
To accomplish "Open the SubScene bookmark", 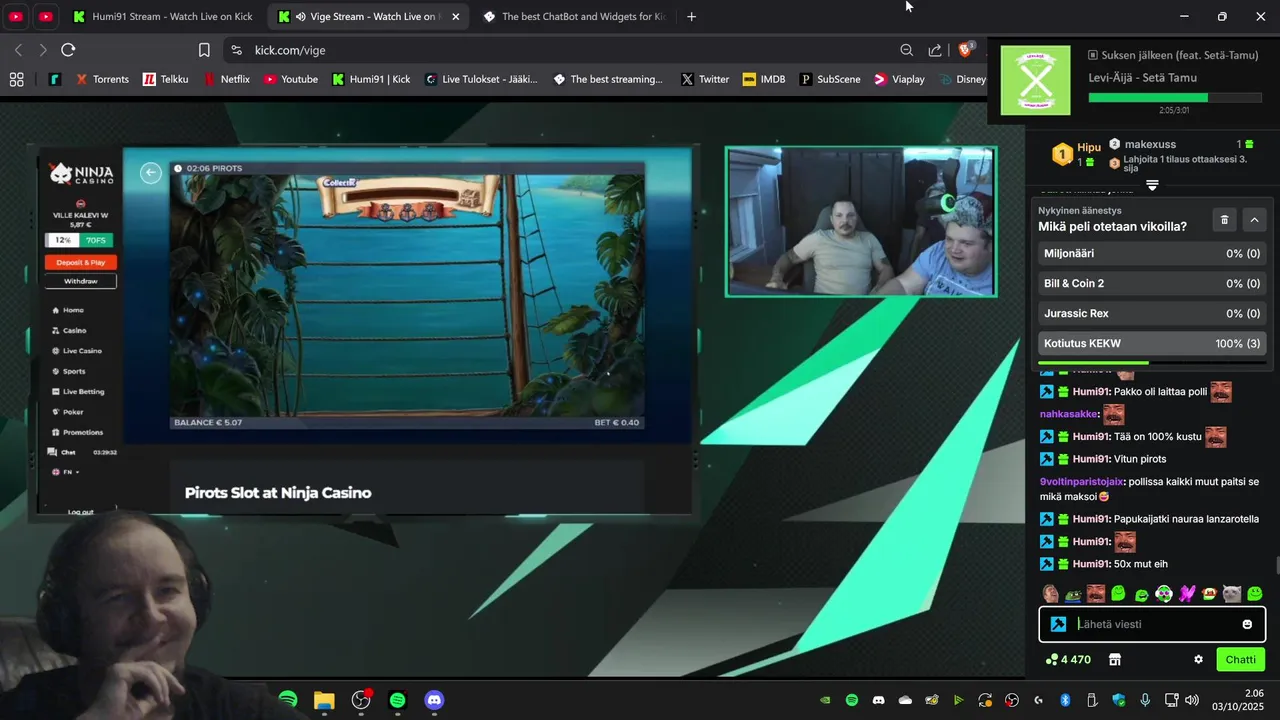I will pos(830,79).
